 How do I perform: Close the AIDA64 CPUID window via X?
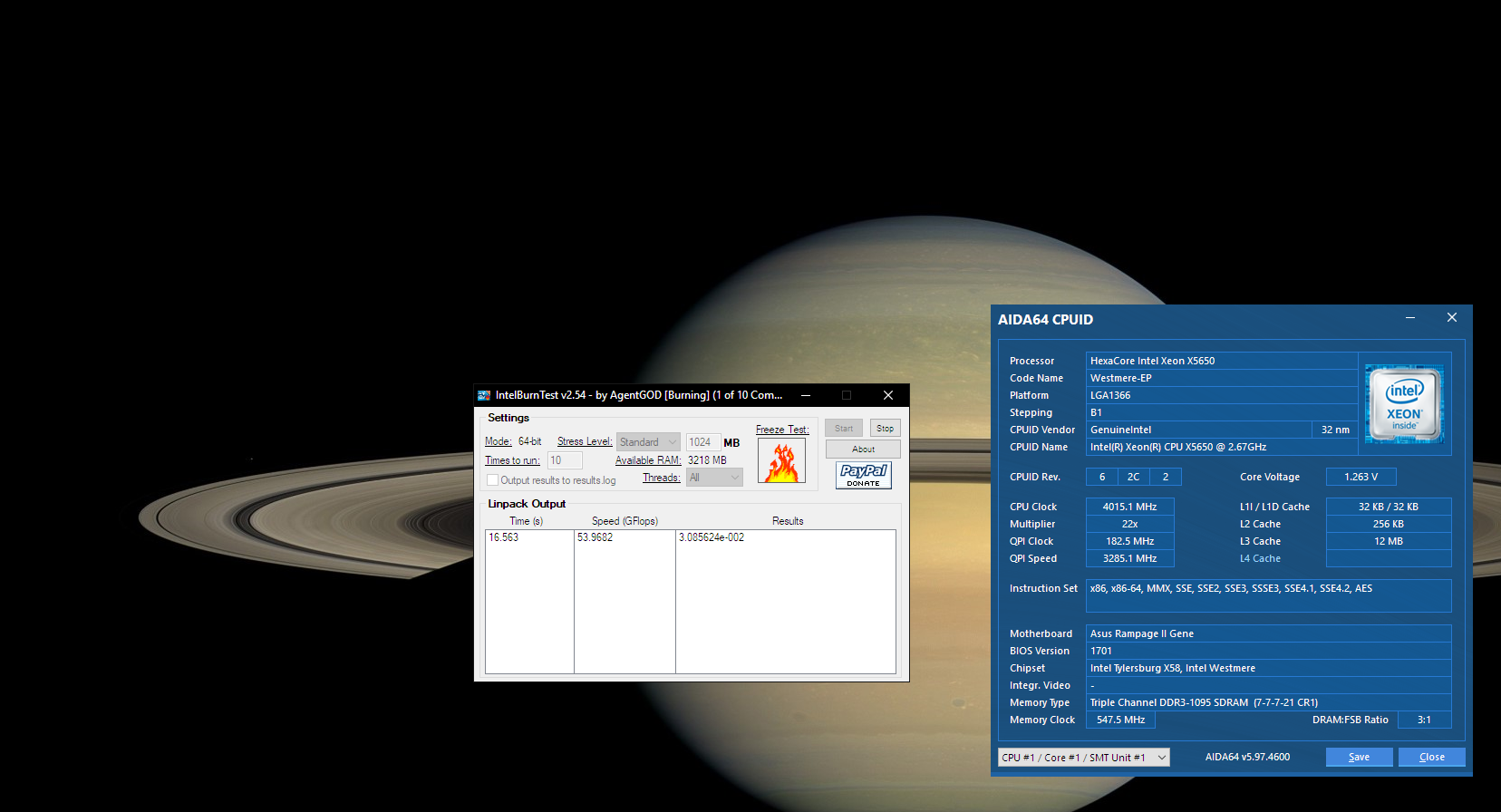click(x=1452, y=318)
